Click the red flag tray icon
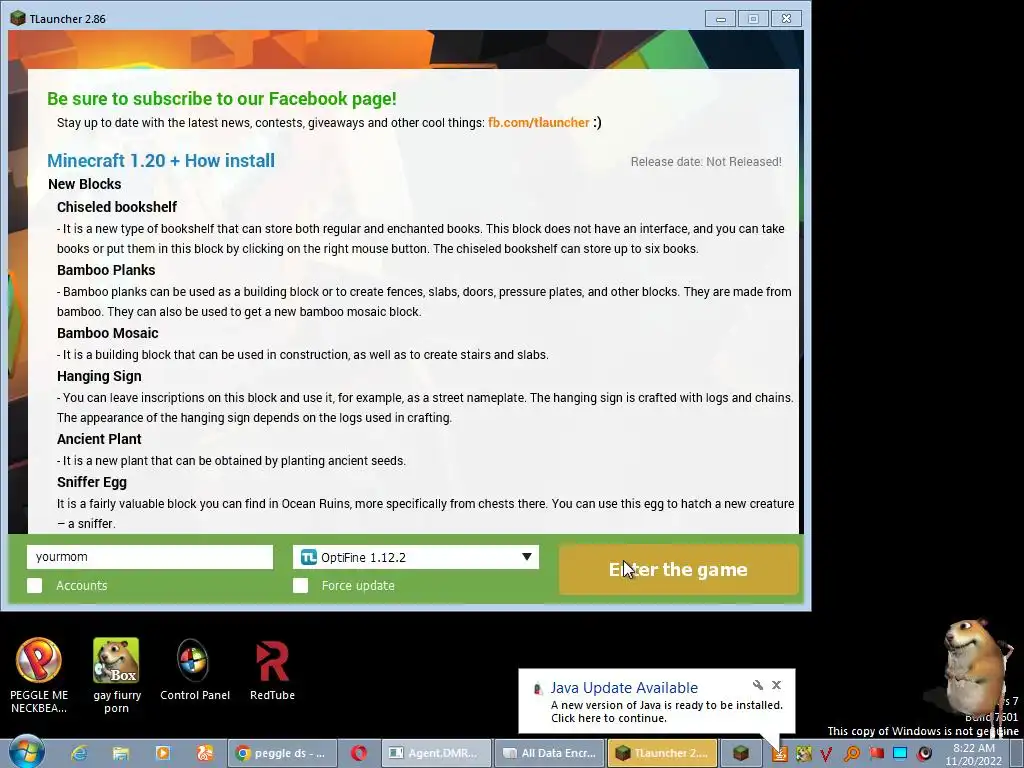This screenshot has height=768, width=1024. tap(876, 754)
